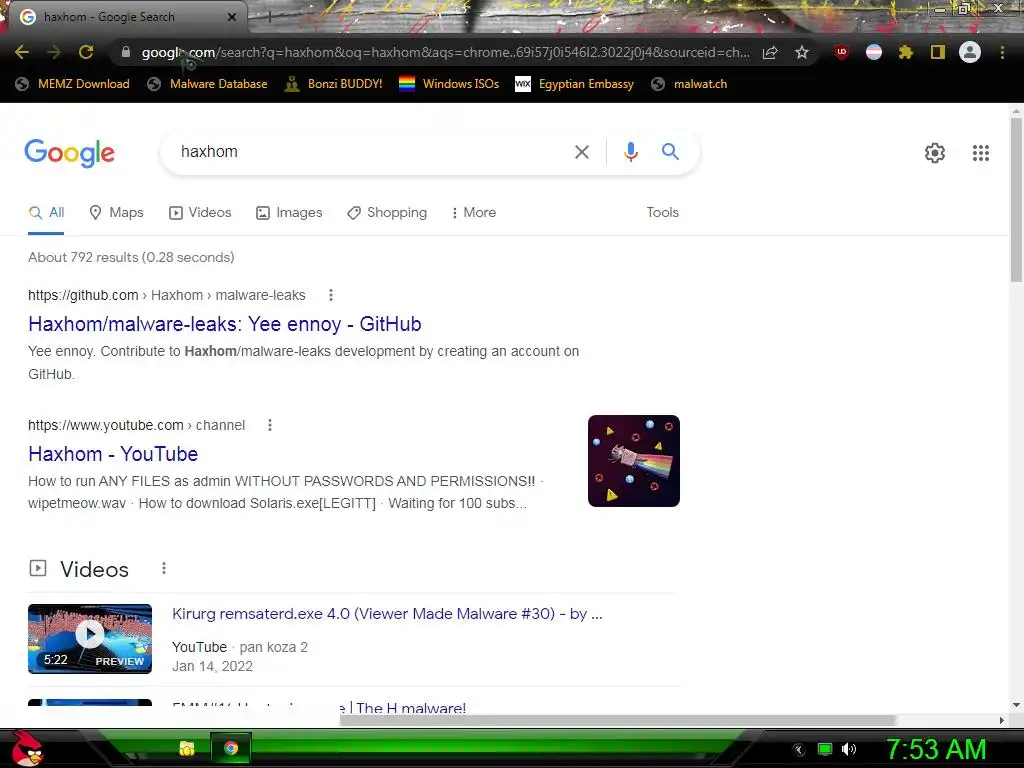Open the MEMZ Download bookmark

72,84
